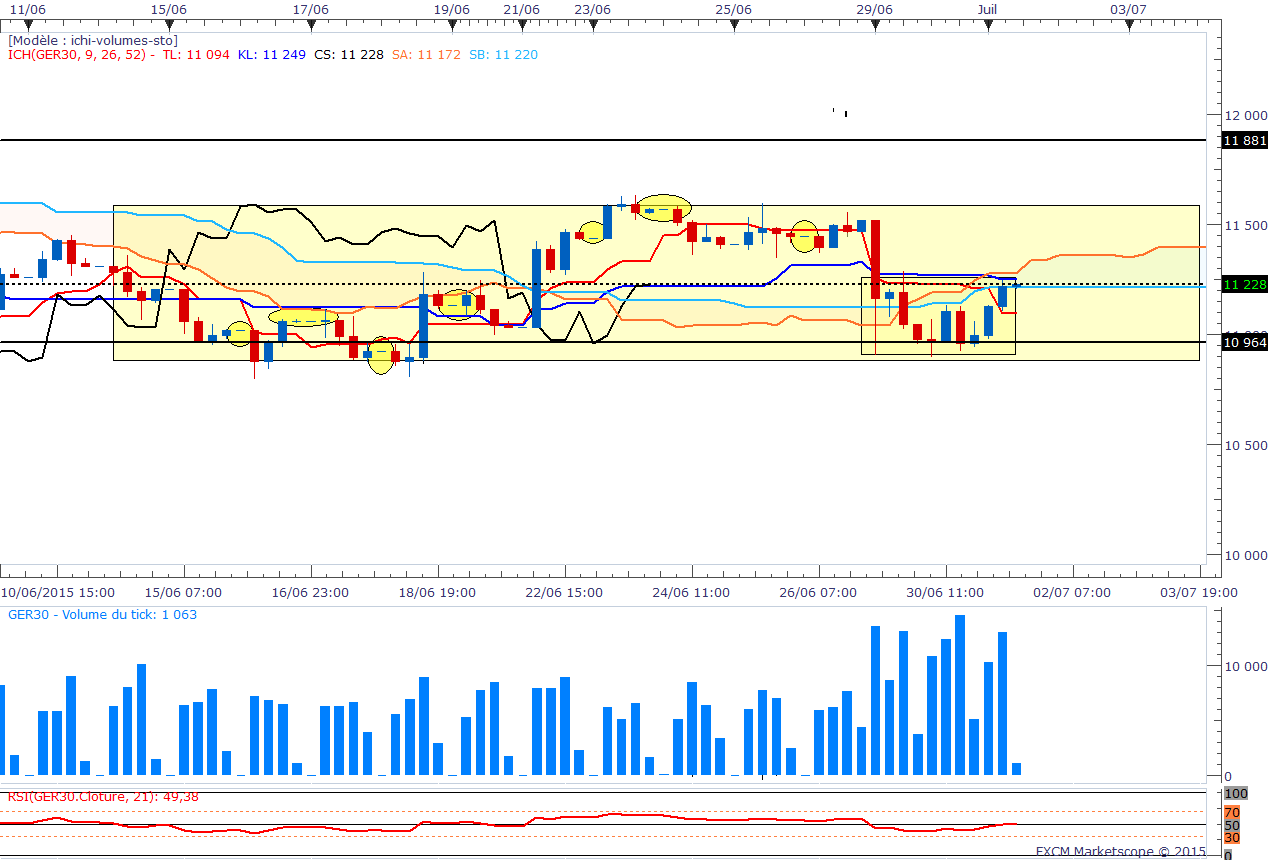Click the 22/06 15:00 bottom axis label

(x=564, y=592)
